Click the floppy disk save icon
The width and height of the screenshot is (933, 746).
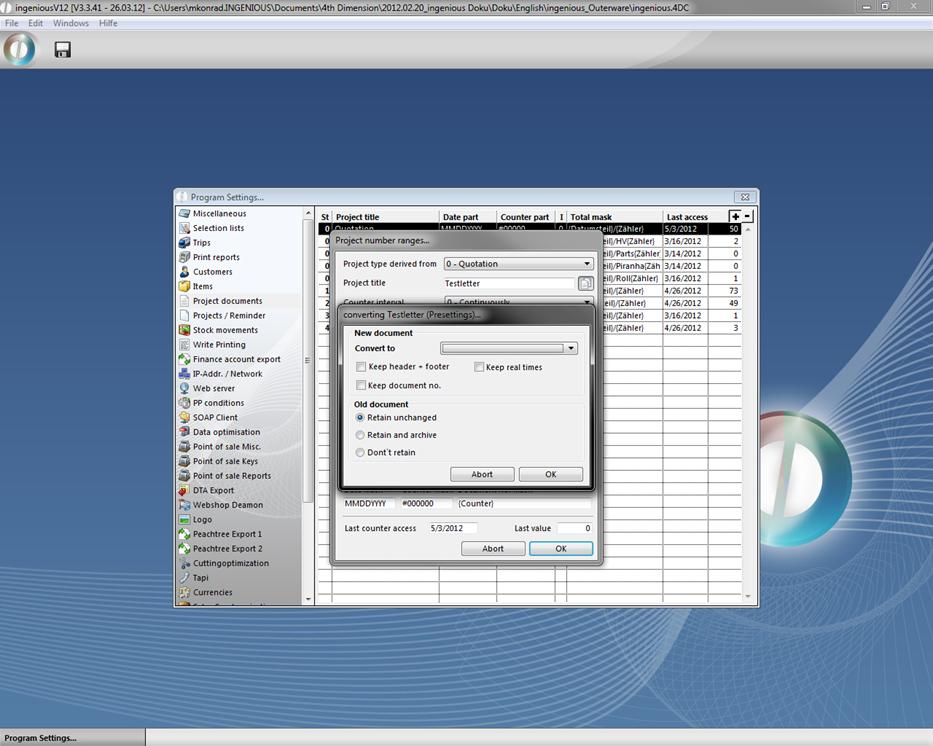tap(62, 50)
